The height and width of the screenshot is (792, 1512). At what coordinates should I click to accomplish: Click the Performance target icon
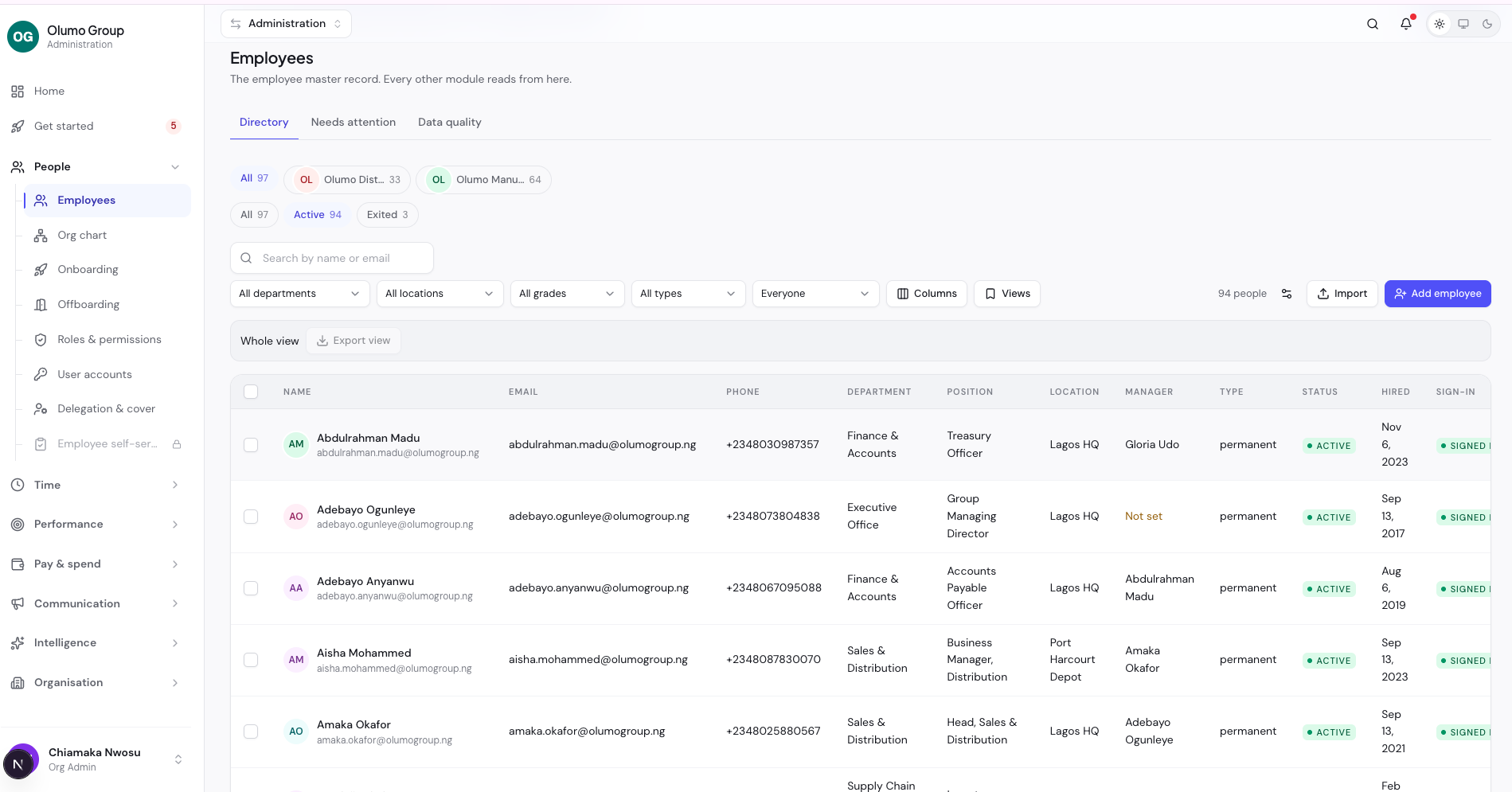(18, 525)
